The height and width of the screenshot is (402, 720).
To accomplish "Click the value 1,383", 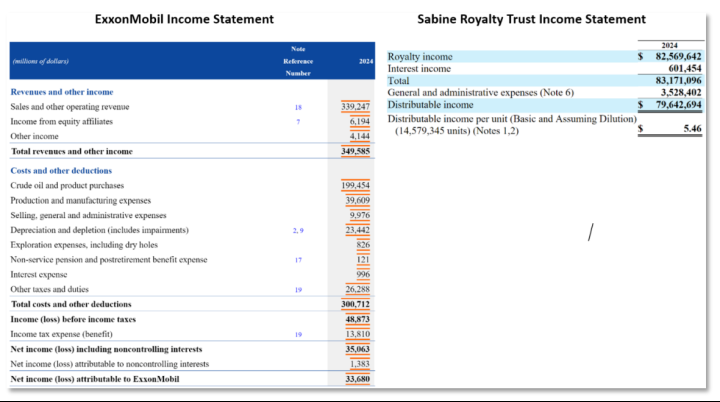I will (x=360, y=364).
